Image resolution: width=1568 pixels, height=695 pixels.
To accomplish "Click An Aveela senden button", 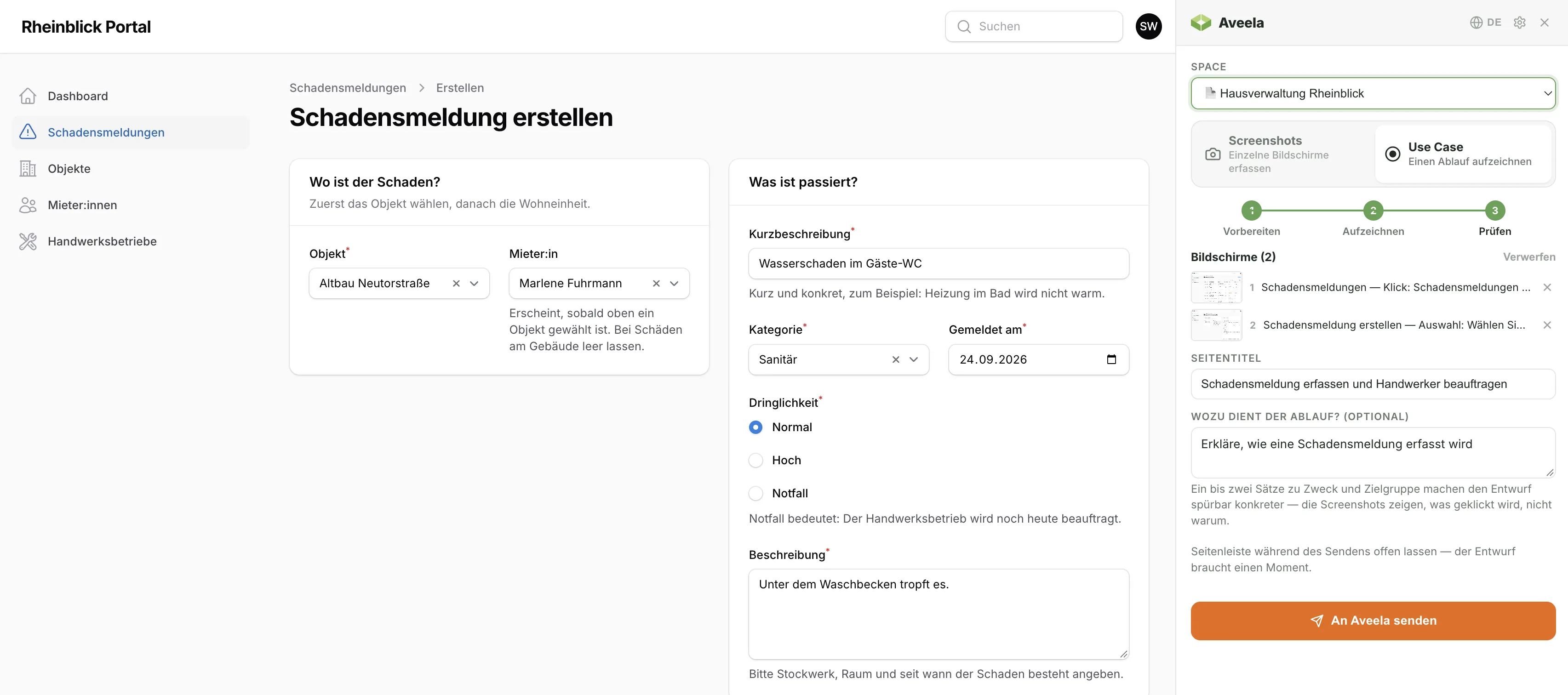I will [1373, 621].
